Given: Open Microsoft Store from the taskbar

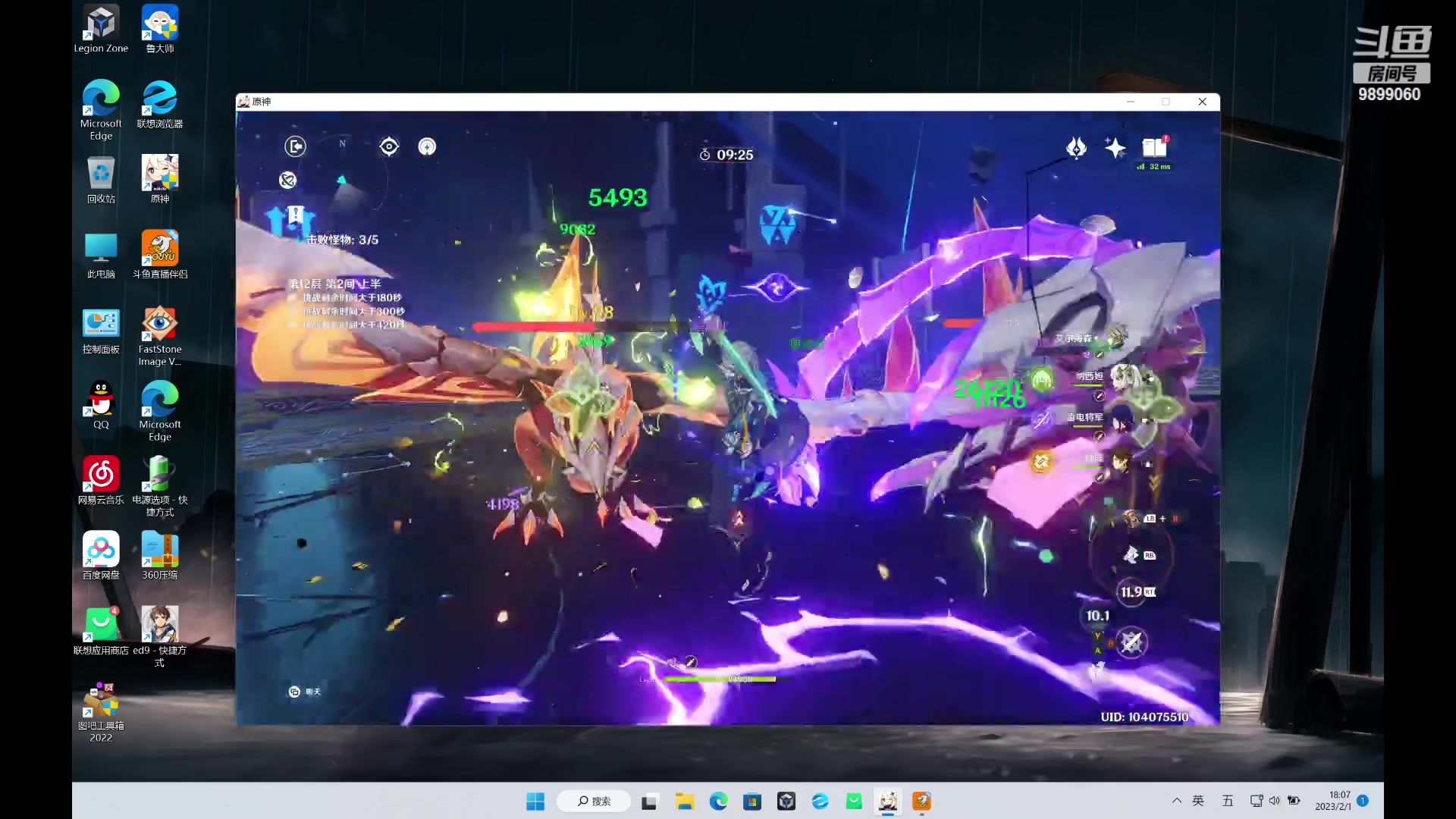Looking at the screenshot, I should pyautogui.click(x=752, y=802).
